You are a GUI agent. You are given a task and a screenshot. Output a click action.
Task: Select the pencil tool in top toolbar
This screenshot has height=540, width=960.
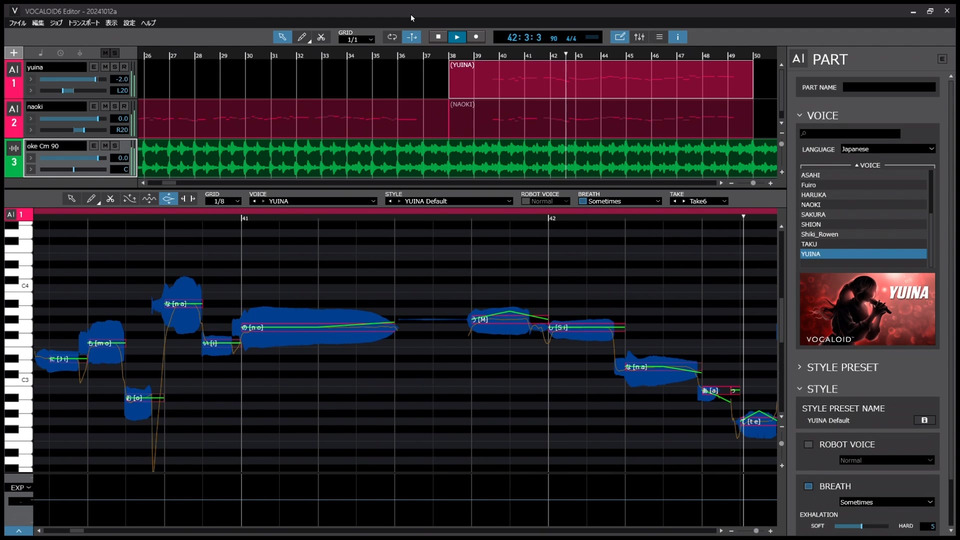point(302,37)
